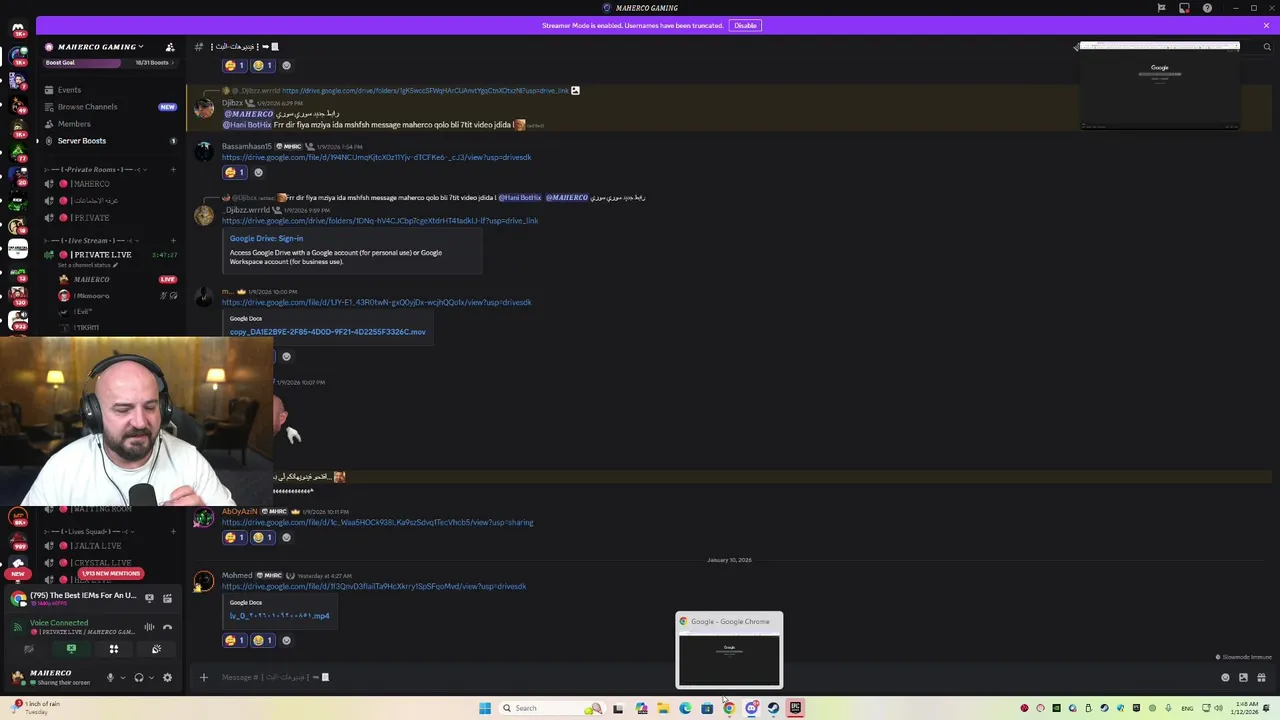This screenshot has width=1280, height=720.
Task: Open the weather widget showing rain
Action: [35, 707]
